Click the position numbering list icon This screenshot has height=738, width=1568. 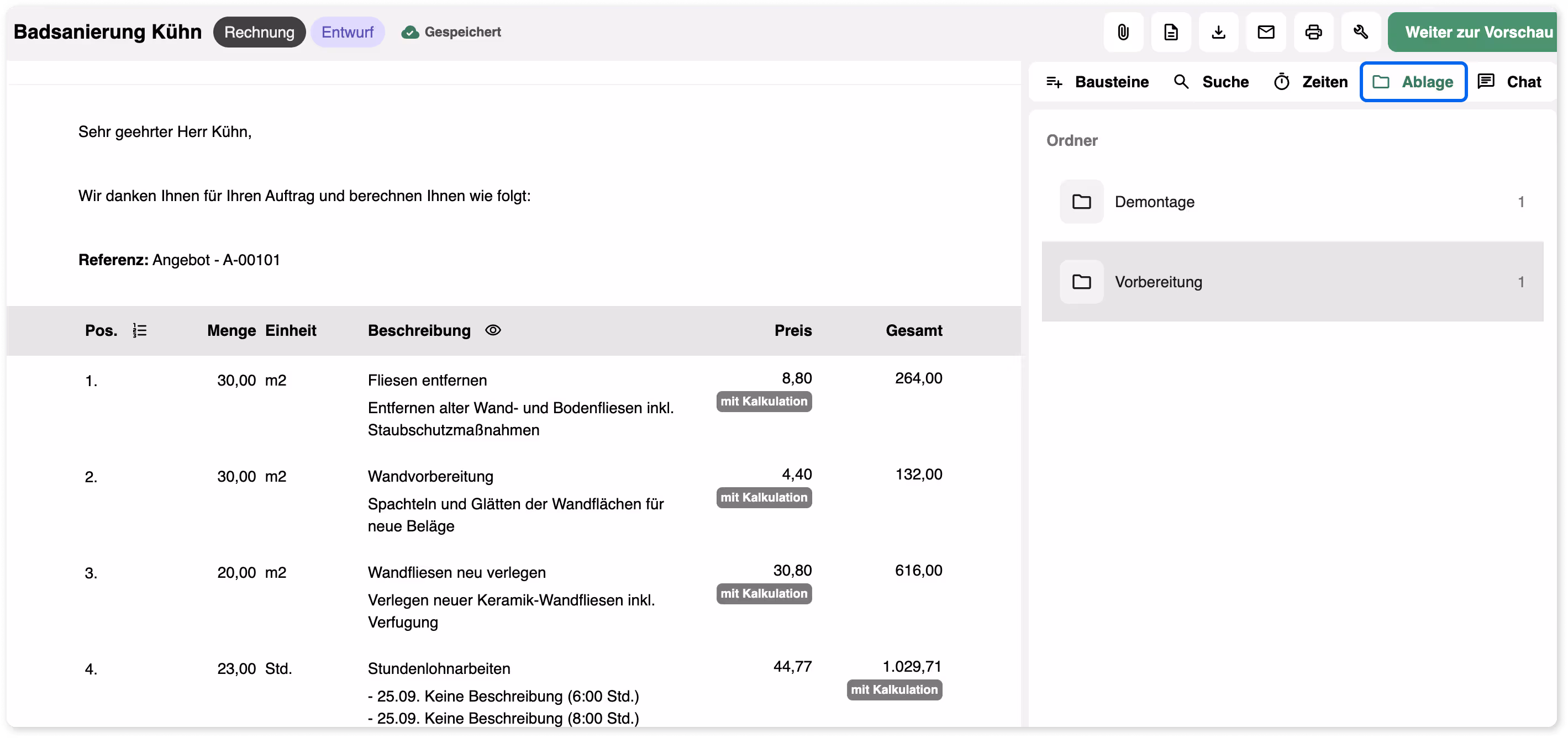pyautogui.click(x=139, y=330)
